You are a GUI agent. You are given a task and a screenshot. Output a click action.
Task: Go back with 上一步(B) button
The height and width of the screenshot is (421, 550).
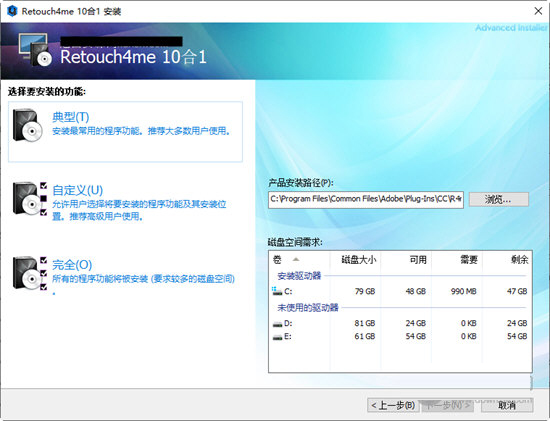tap(394, 406)
